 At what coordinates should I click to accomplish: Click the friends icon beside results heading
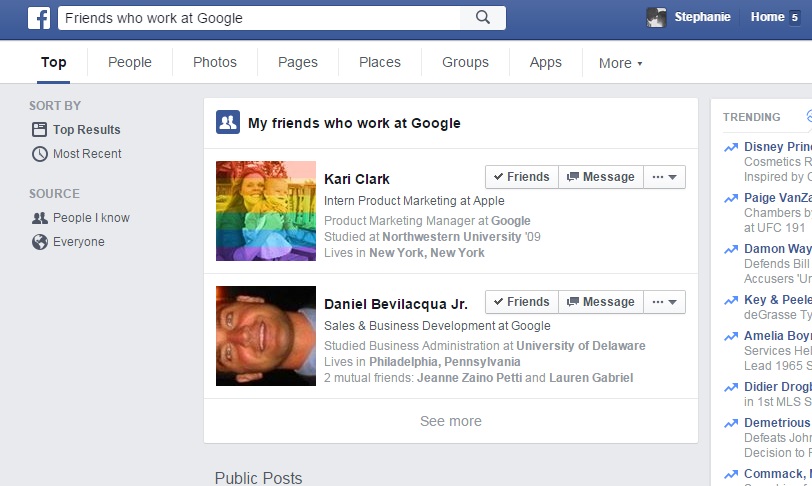228,123
